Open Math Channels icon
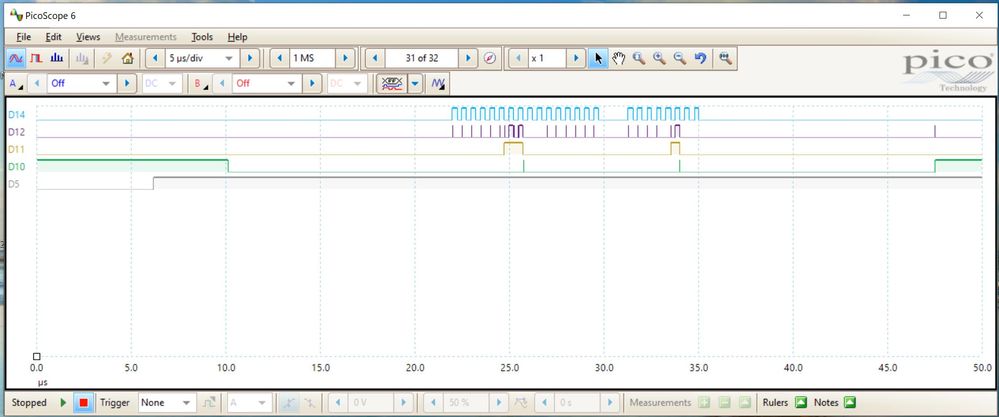 tap(438, 83)
